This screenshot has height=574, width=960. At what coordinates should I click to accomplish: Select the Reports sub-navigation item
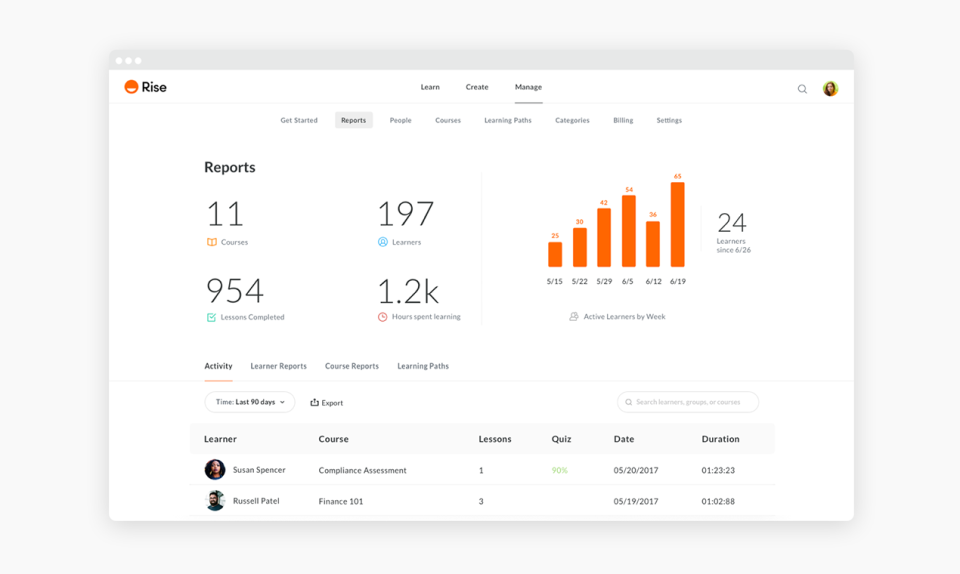[353, 121]
